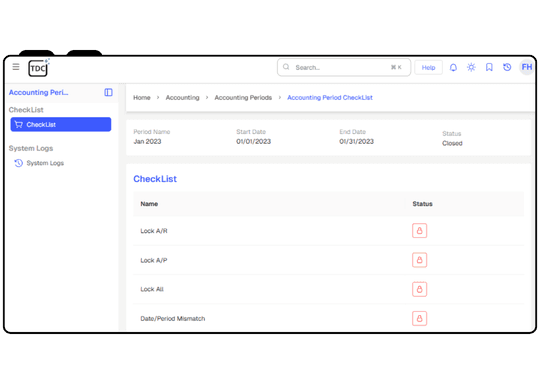Select the CheckList sidebar item

[x=61, y=124]
